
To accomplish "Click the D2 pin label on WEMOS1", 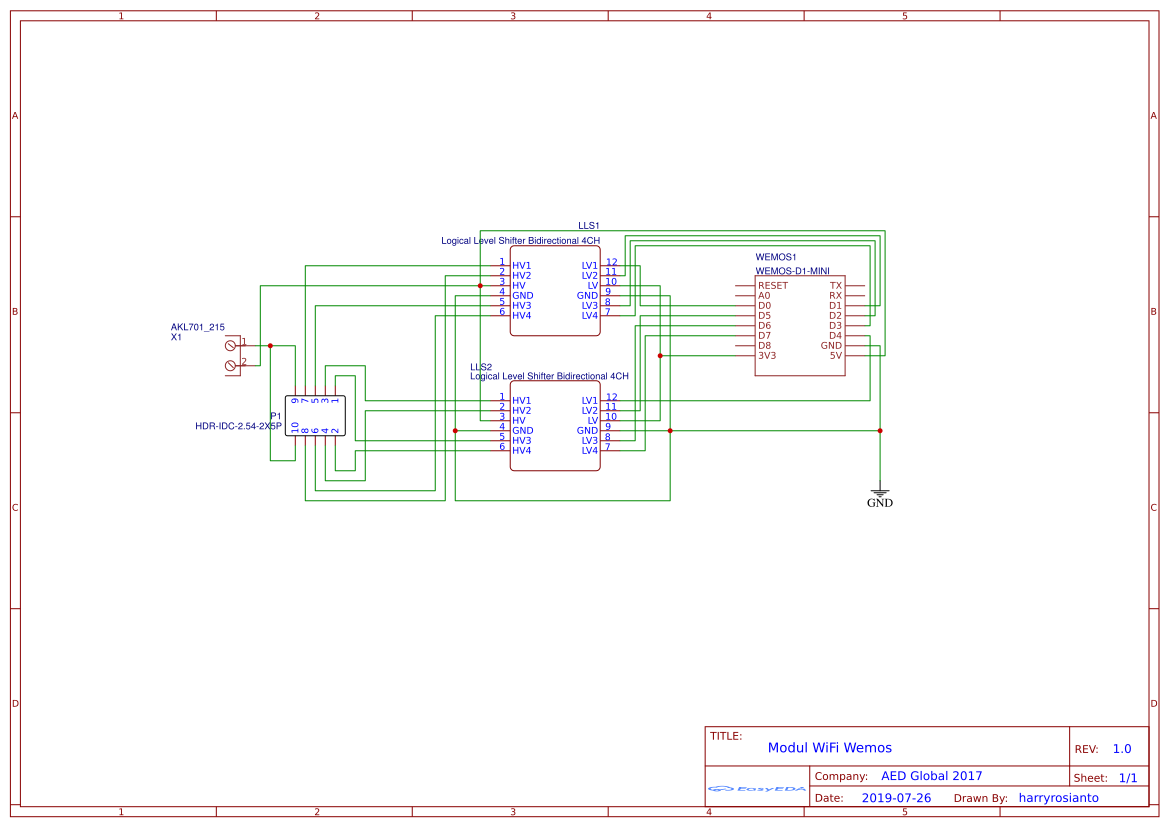I will (x=836, y=316).
